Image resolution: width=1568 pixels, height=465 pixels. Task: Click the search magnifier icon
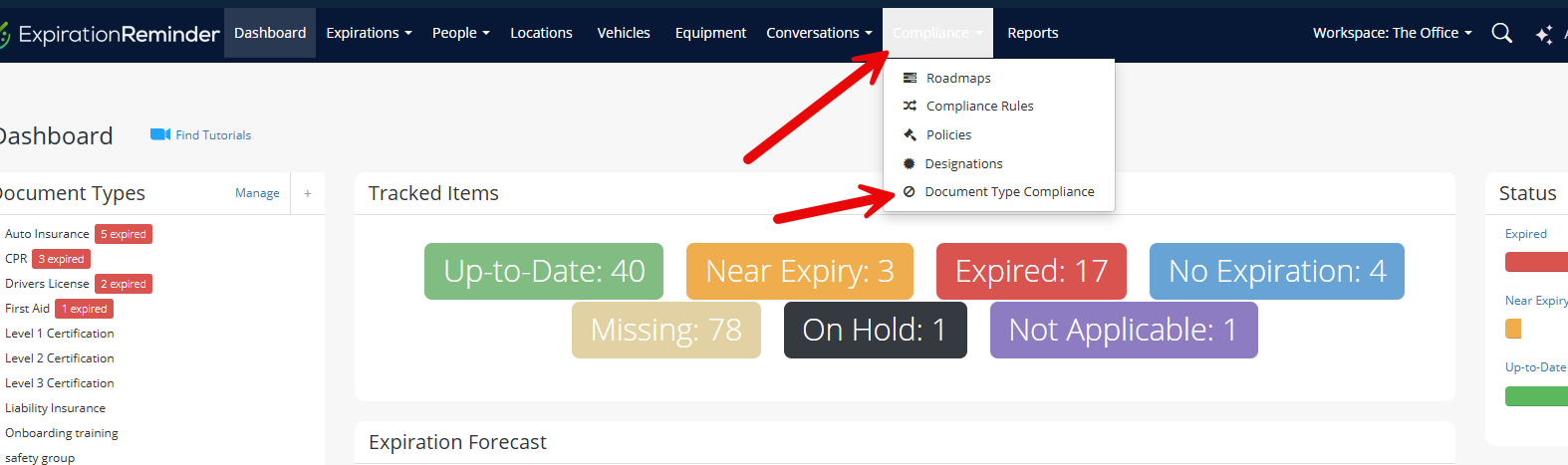click(x=1501, y=33)
